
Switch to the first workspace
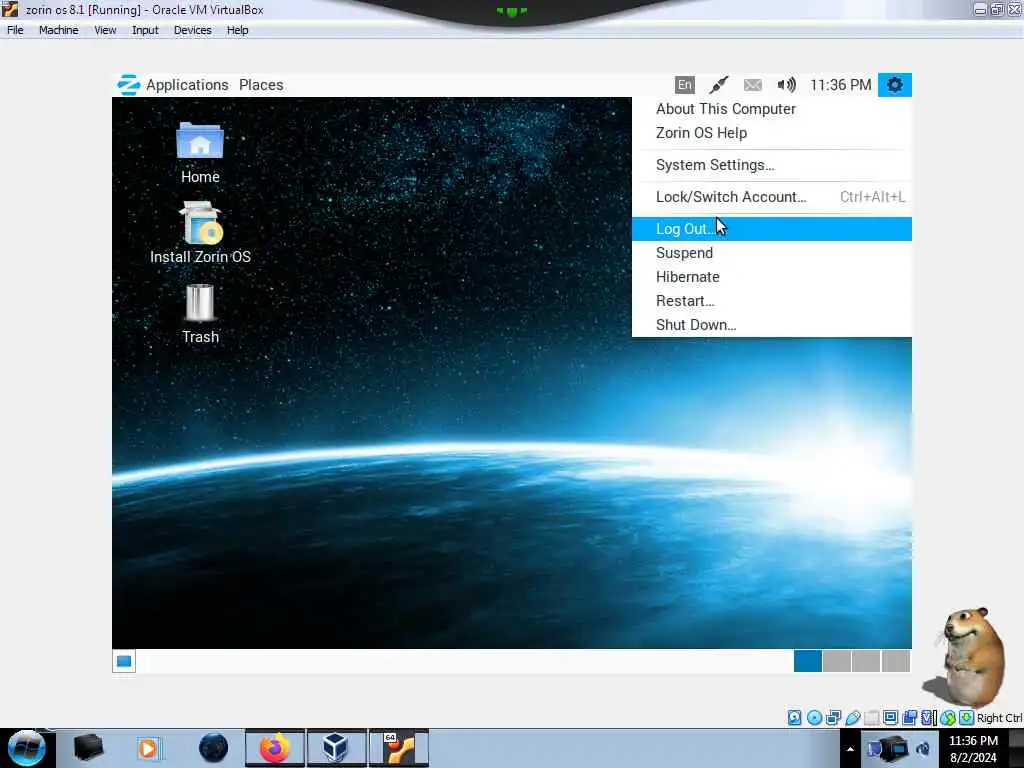click(807, 661)
